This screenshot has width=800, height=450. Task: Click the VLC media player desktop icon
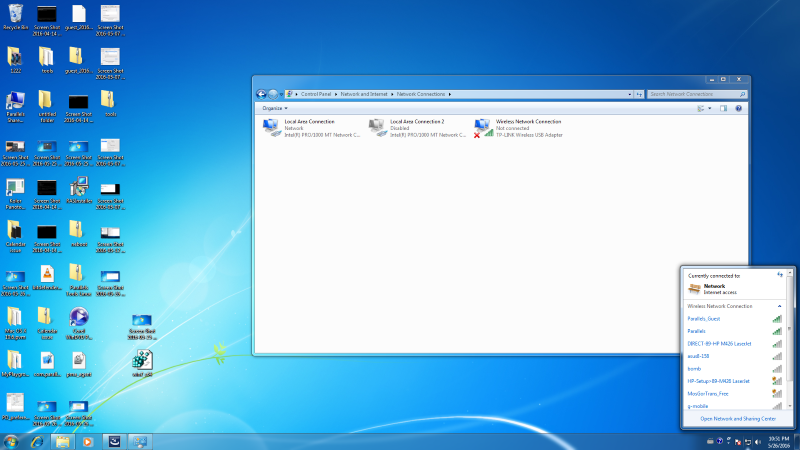click(46, 274)
